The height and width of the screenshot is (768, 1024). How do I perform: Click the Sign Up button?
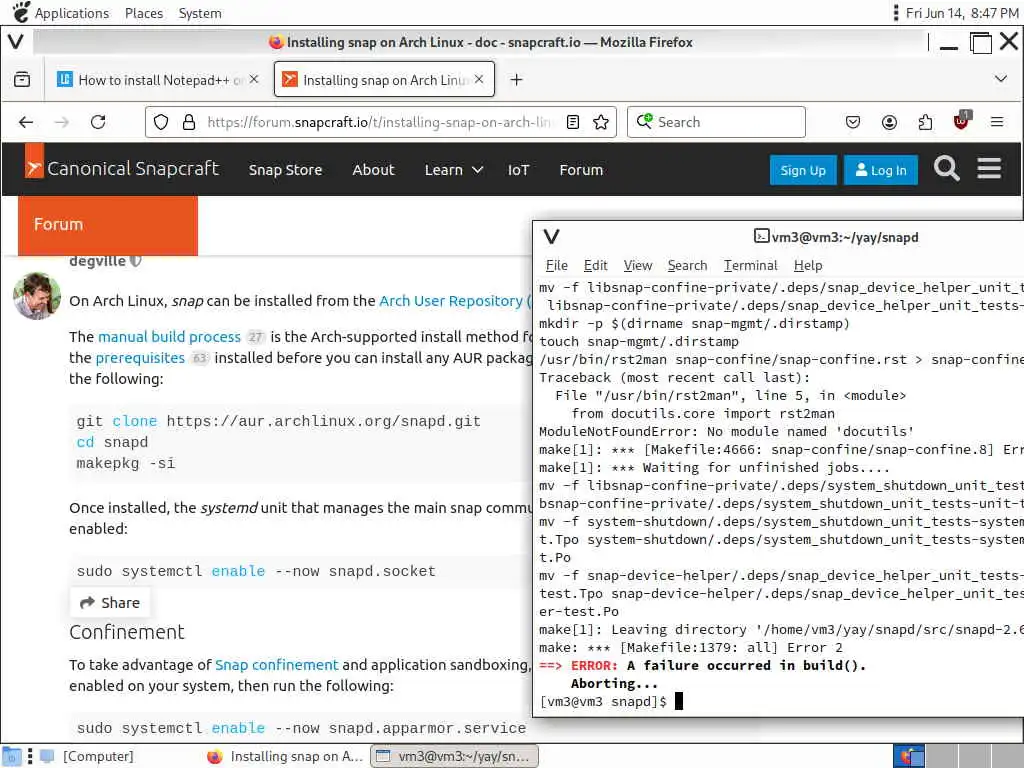803,170
